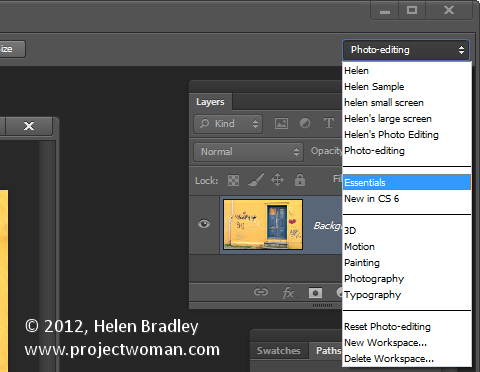480x372 pixels.
Task: Lock all padlock icon
Action: [300, 180]
